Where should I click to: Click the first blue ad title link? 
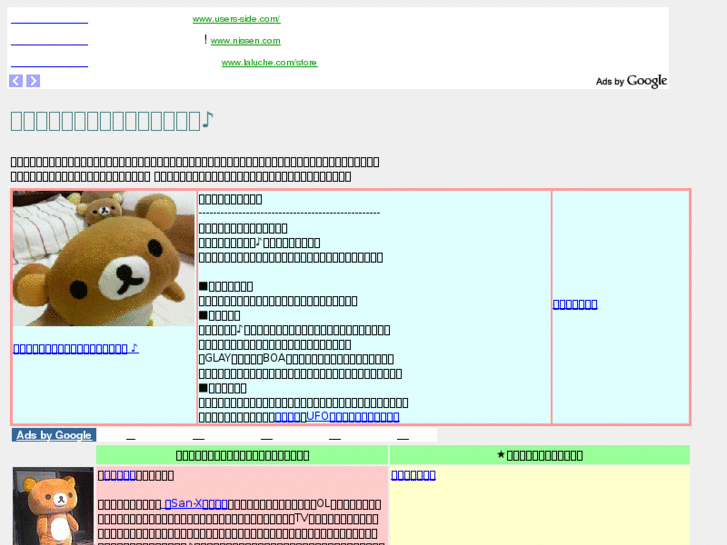coord(49,21)
